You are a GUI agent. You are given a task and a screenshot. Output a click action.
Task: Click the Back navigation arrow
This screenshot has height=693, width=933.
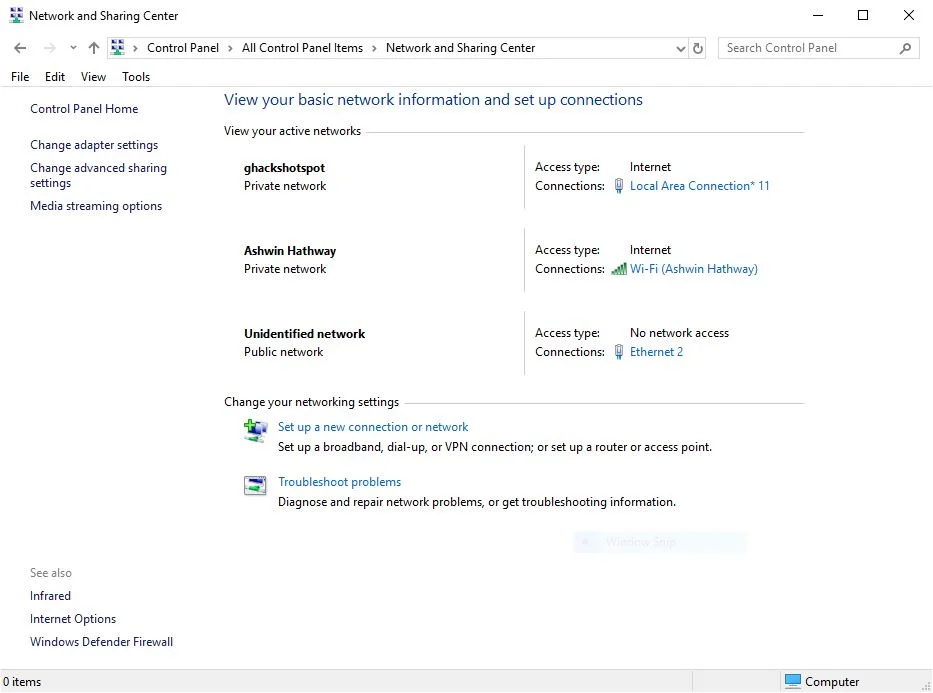click(20, 48)
